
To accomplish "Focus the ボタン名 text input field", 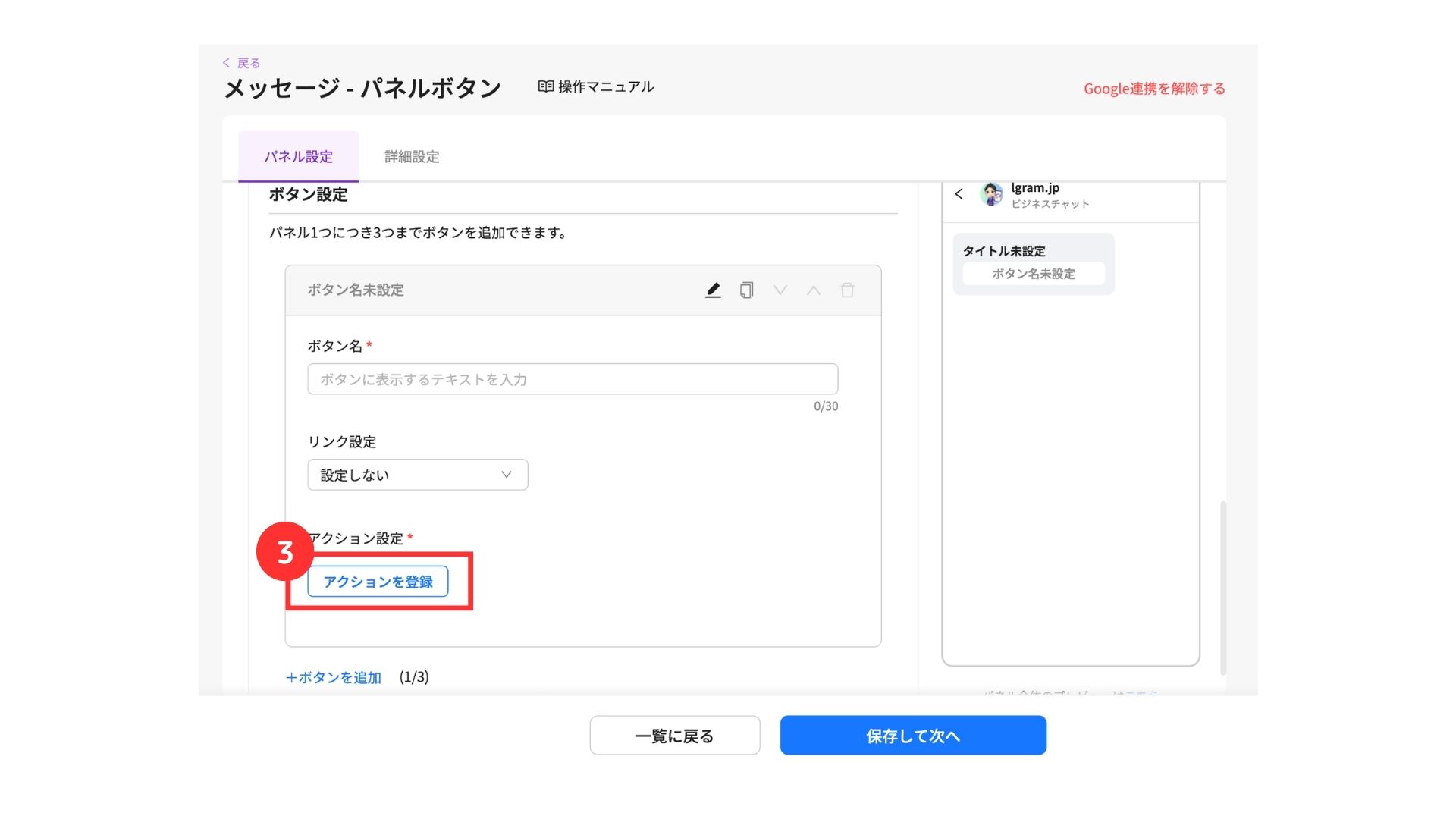I will click(573, 379).
